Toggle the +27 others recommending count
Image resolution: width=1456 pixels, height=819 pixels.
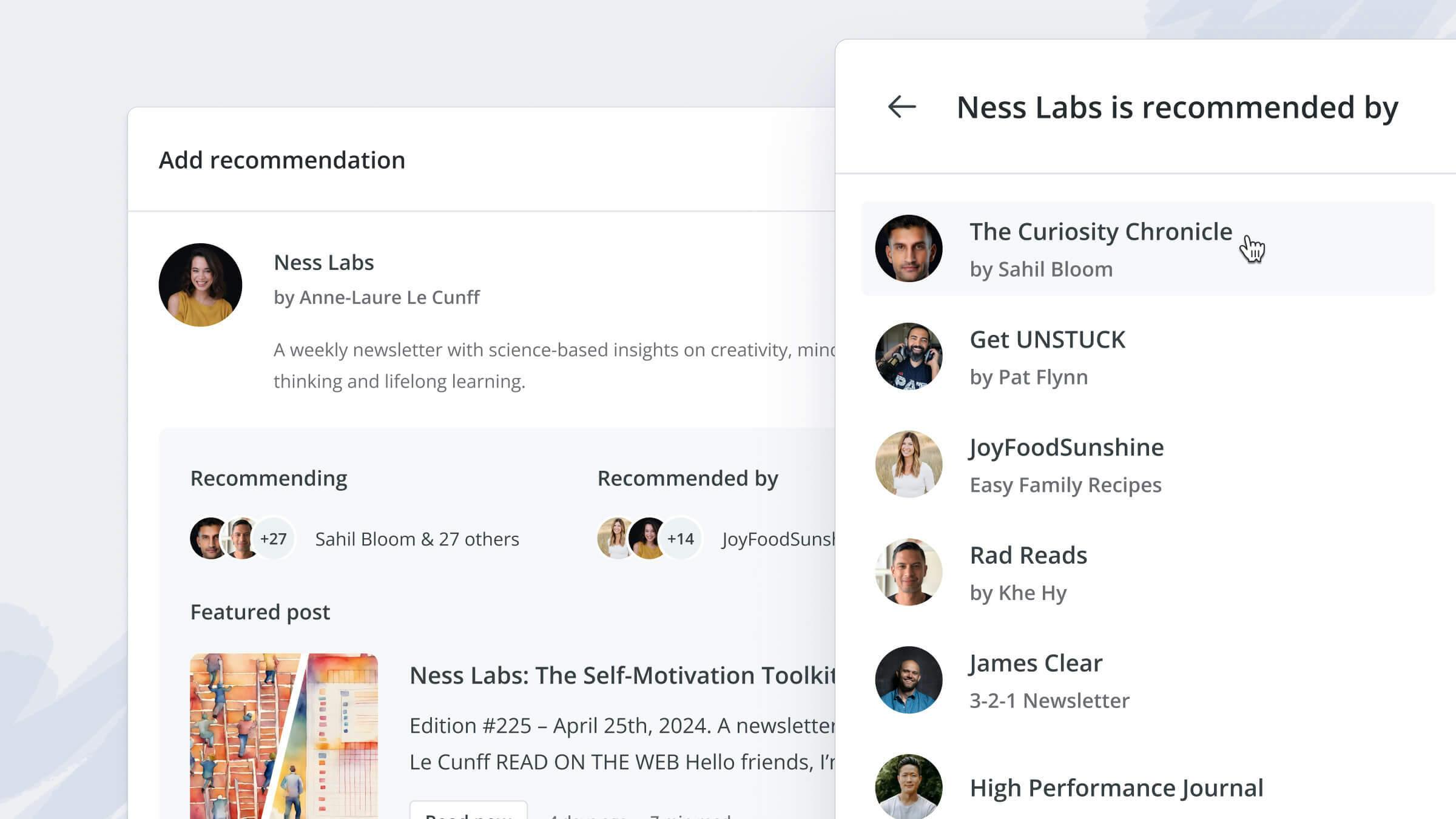pos(273,538)
